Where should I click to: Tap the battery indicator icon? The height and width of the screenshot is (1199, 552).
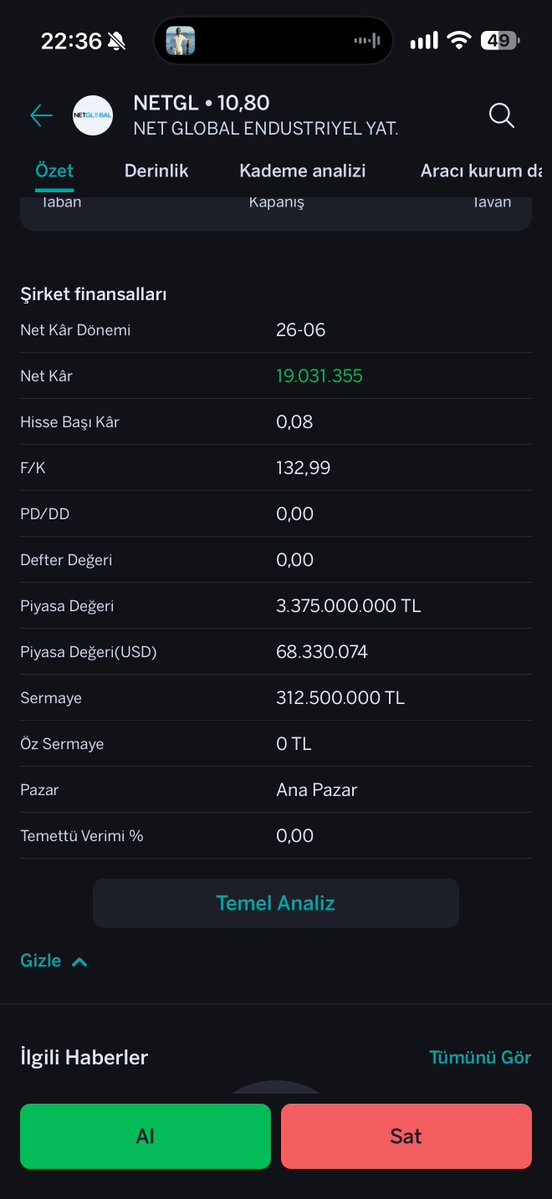[x=500, y=41]
